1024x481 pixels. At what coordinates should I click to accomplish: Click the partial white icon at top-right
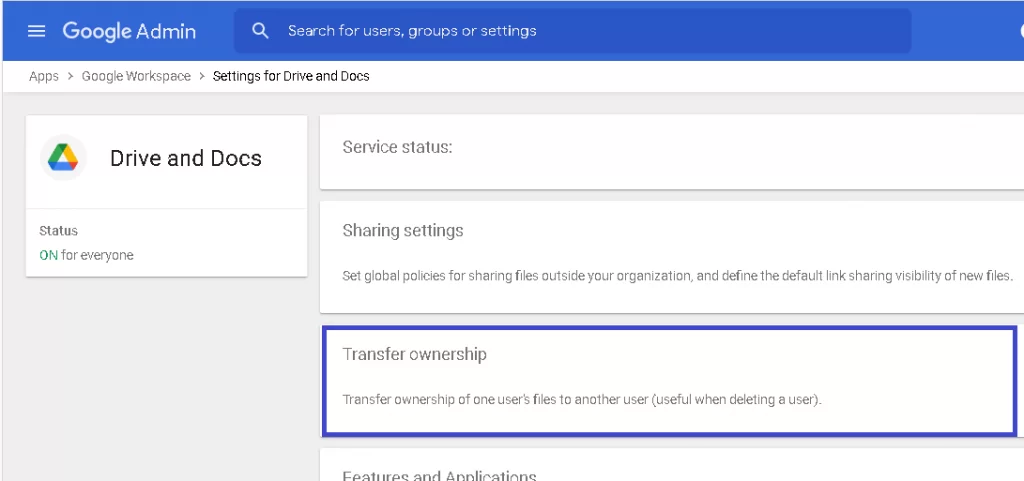pos(1017,31)
